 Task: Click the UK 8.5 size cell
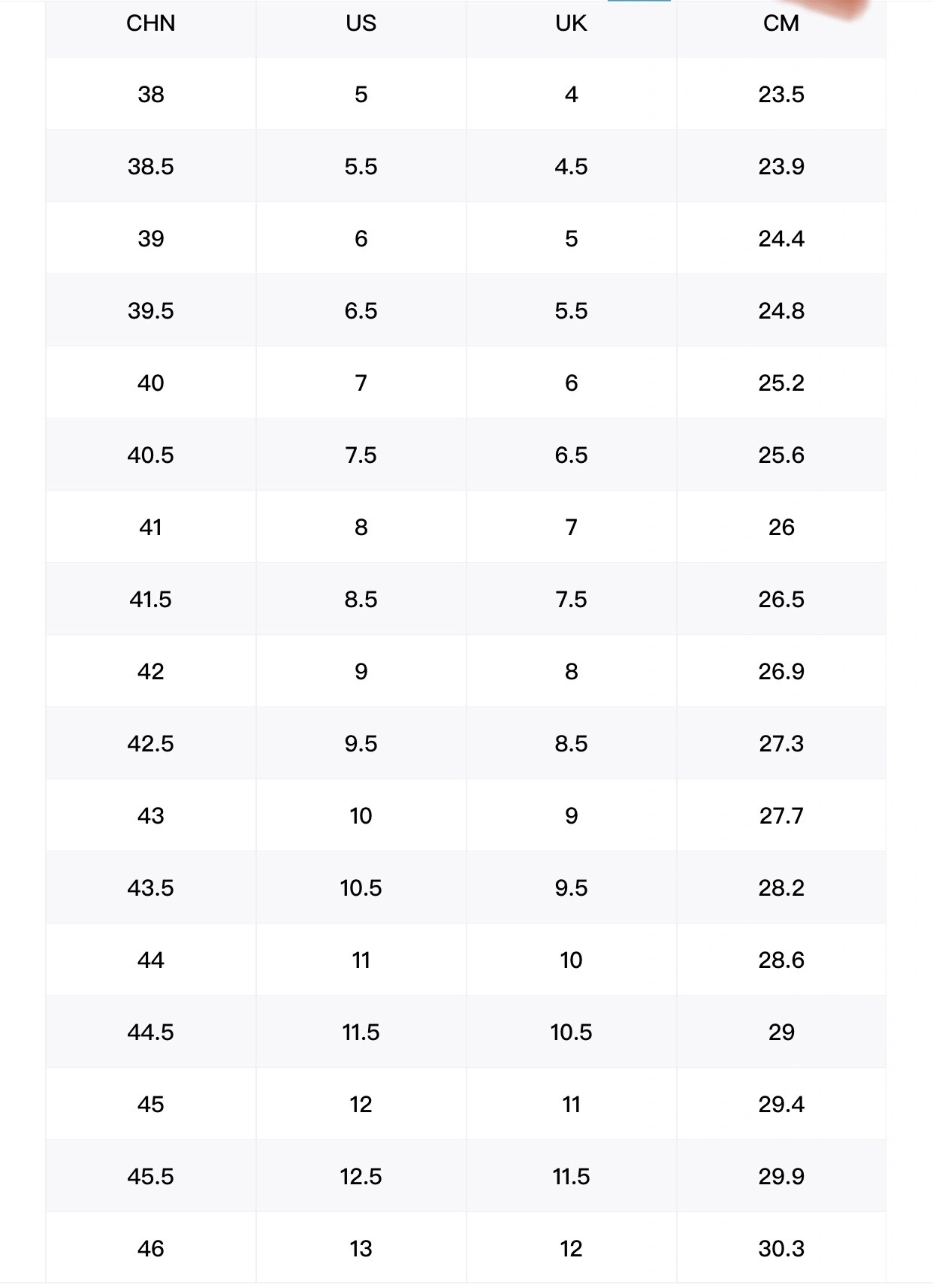[x=571, y=743]
